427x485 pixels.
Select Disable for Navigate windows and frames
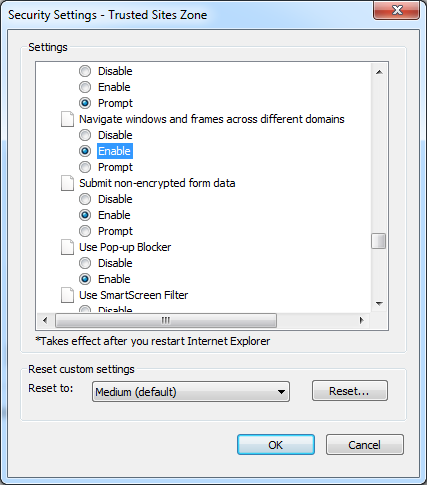85,135
